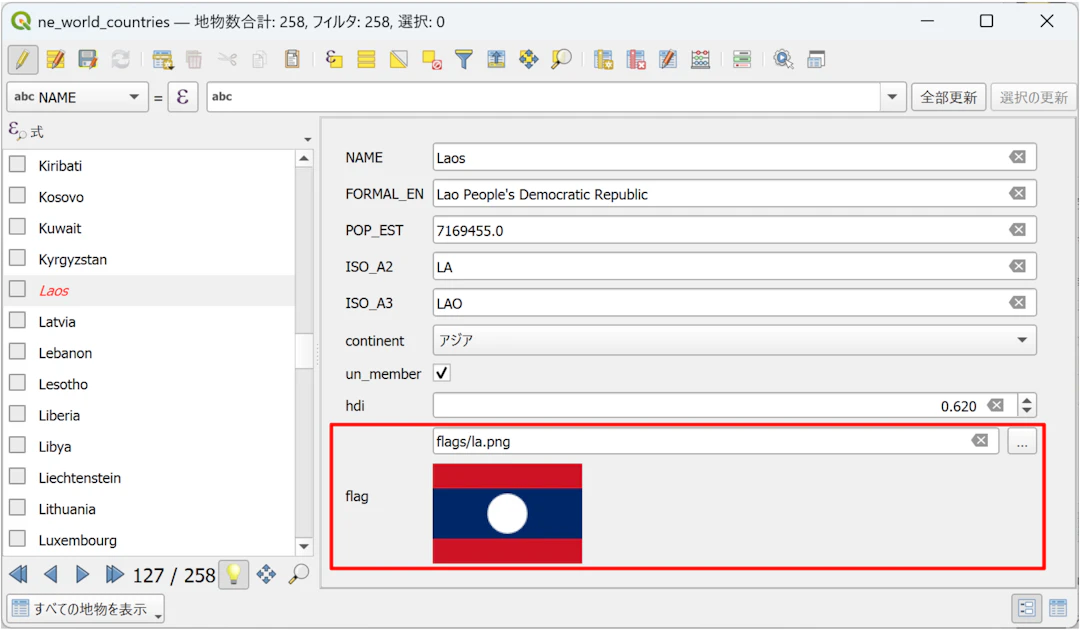Screen dimensions: 1080x630
Task: Decrease the hdi value with down arrow
Action: click(1027, 411)
